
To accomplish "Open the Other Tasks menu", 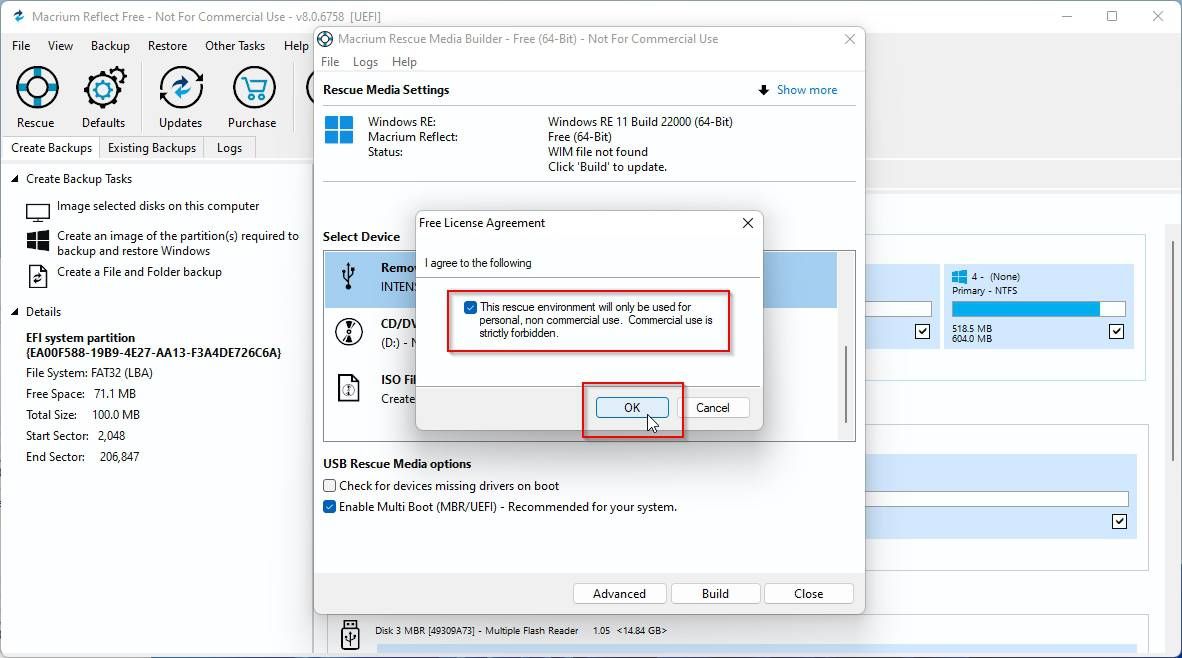I will point(235,46).
